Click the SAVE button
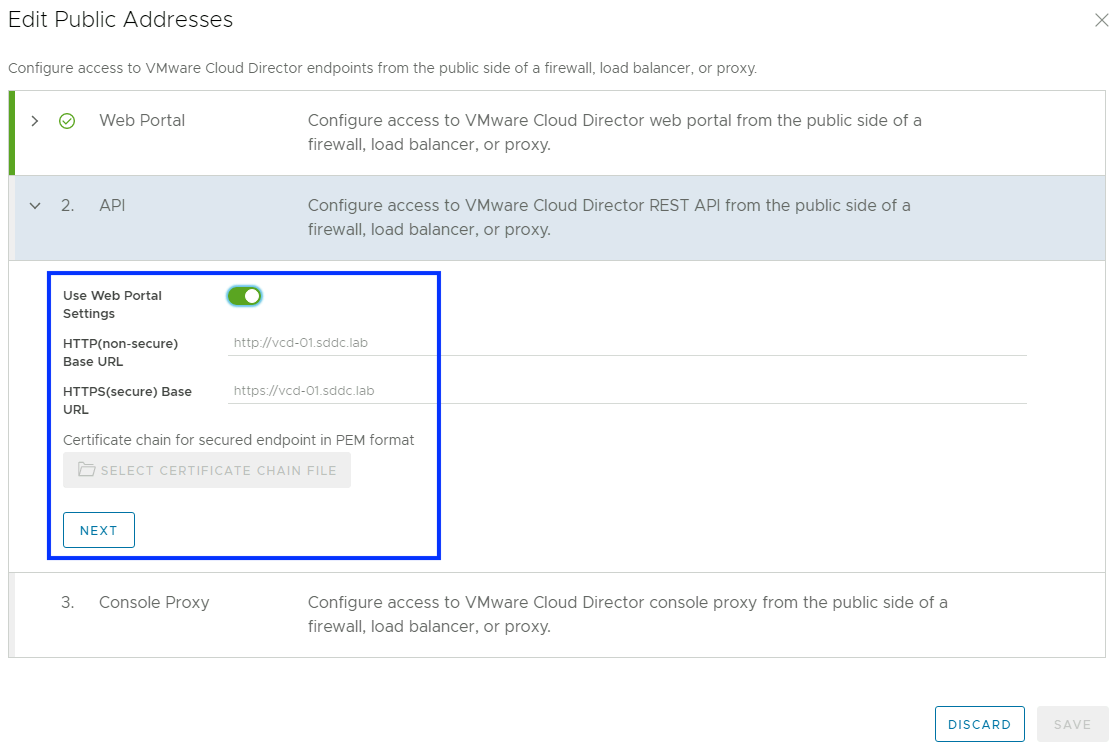The image size is (1117, 751). [x=1072, y=724]
